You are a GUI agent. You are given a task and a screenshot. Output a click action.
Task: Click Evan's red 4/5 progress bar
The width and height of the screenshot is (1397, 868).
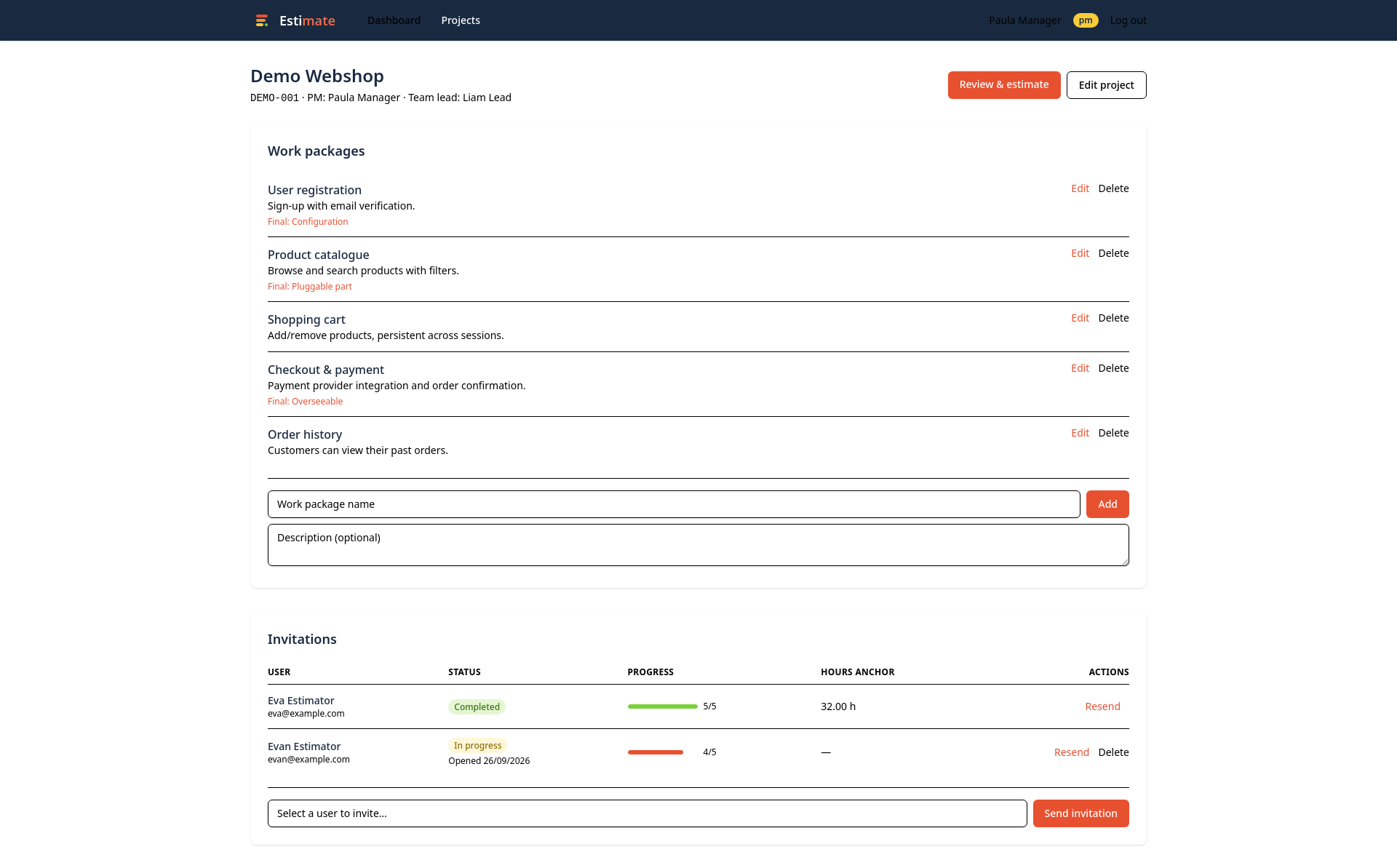click(x=656, y=752)
